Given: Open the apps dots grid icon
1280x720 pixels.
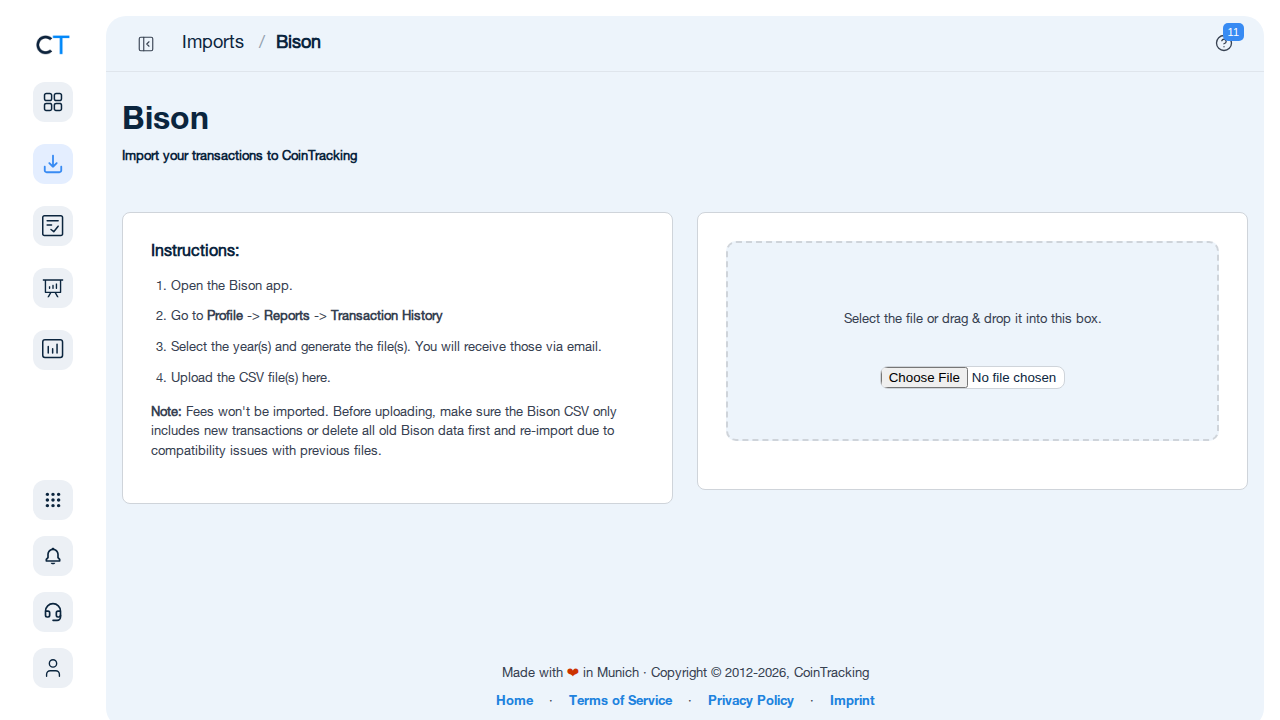Looking at the screenshot, I should click(53, 500).
